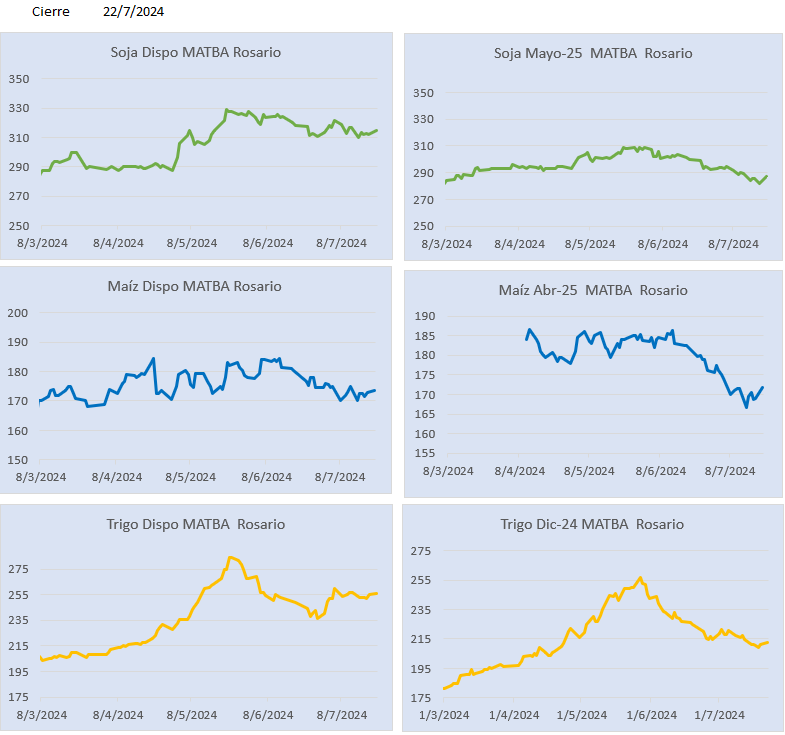Click the Trigo Dic-24 MATBA Rosario chart title

(592, 524)
